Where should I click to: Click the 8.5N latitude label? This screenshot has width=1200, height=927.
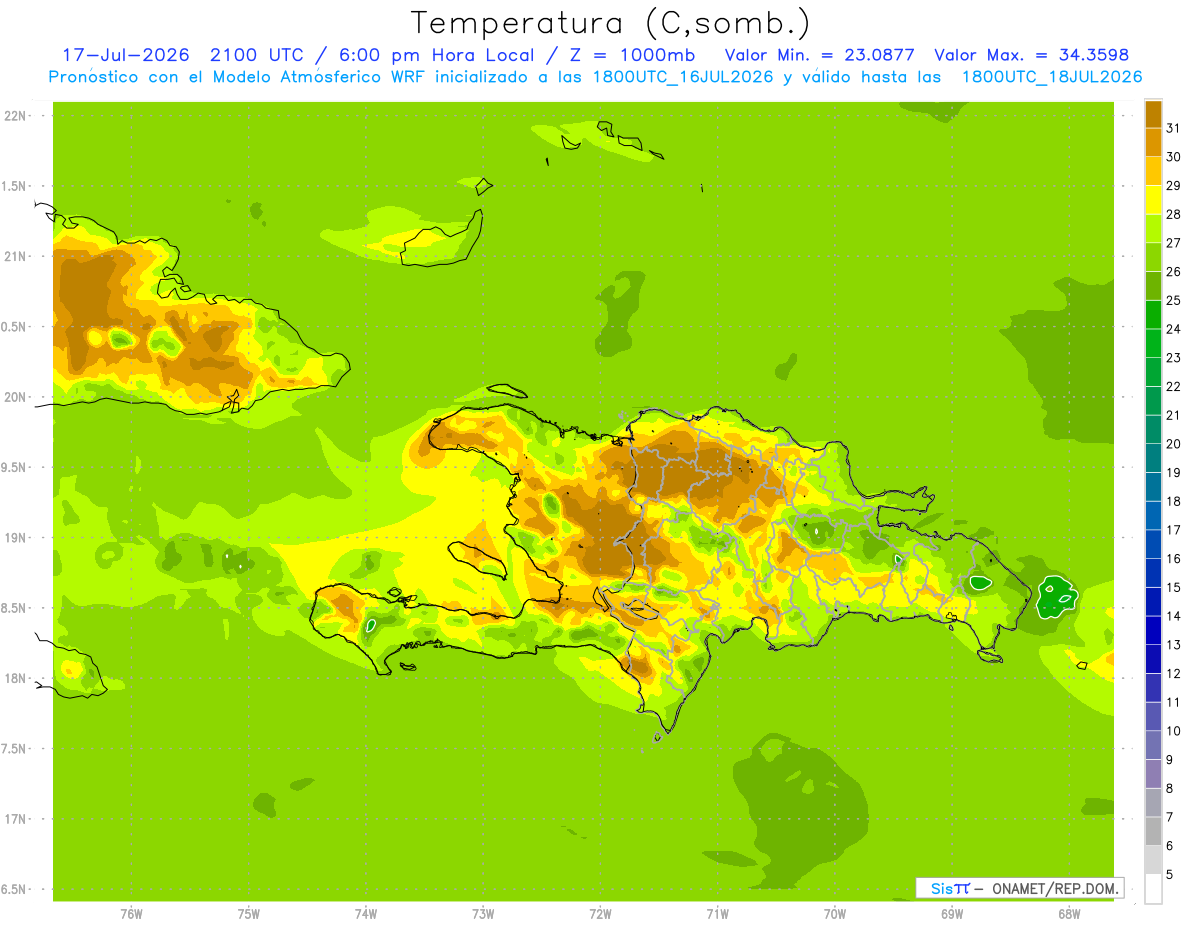14,608
